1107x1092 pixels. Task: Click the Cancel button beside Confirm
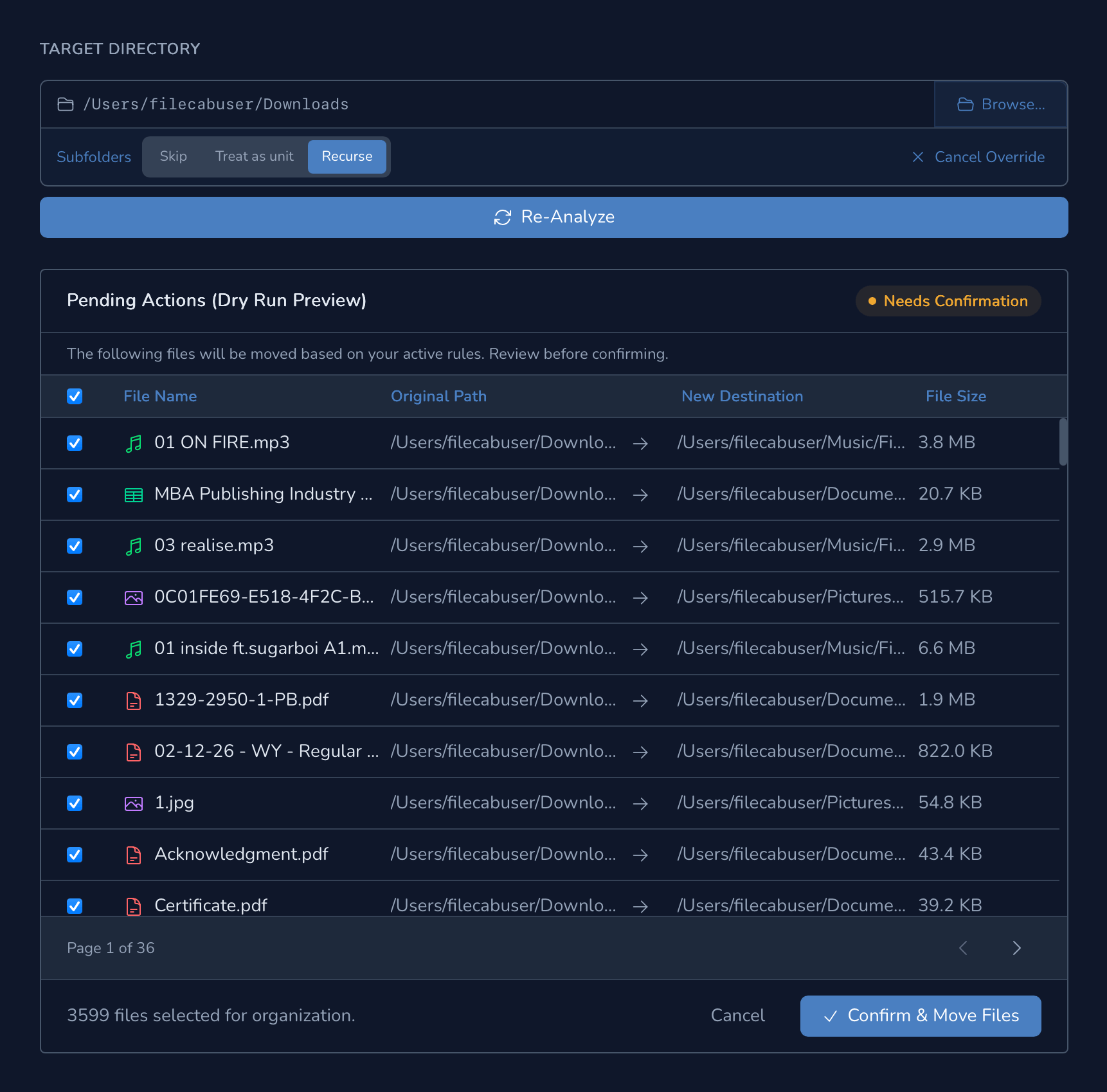(x=737, y=1015)
